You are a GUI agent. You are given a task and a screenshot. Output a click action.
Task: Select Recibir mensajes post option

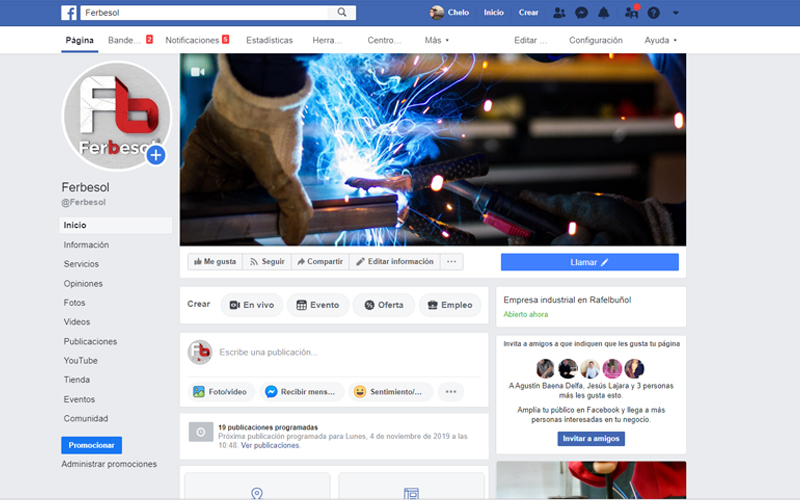(x=302, y=392)
